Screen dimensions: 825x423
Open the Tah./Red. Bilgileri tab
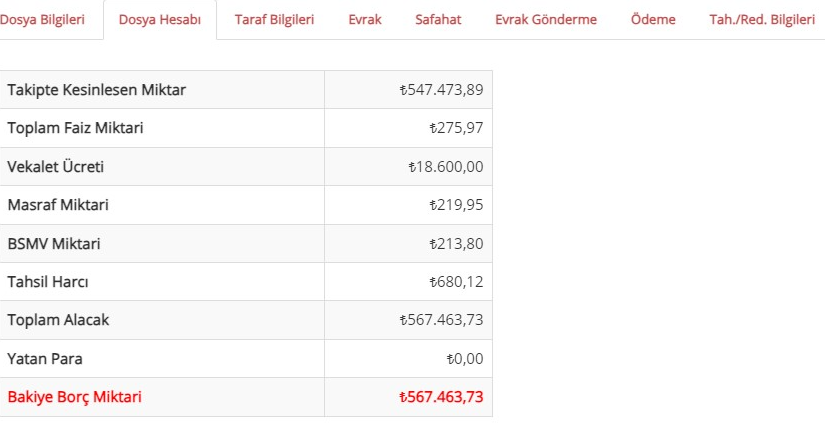coord(762,20)
